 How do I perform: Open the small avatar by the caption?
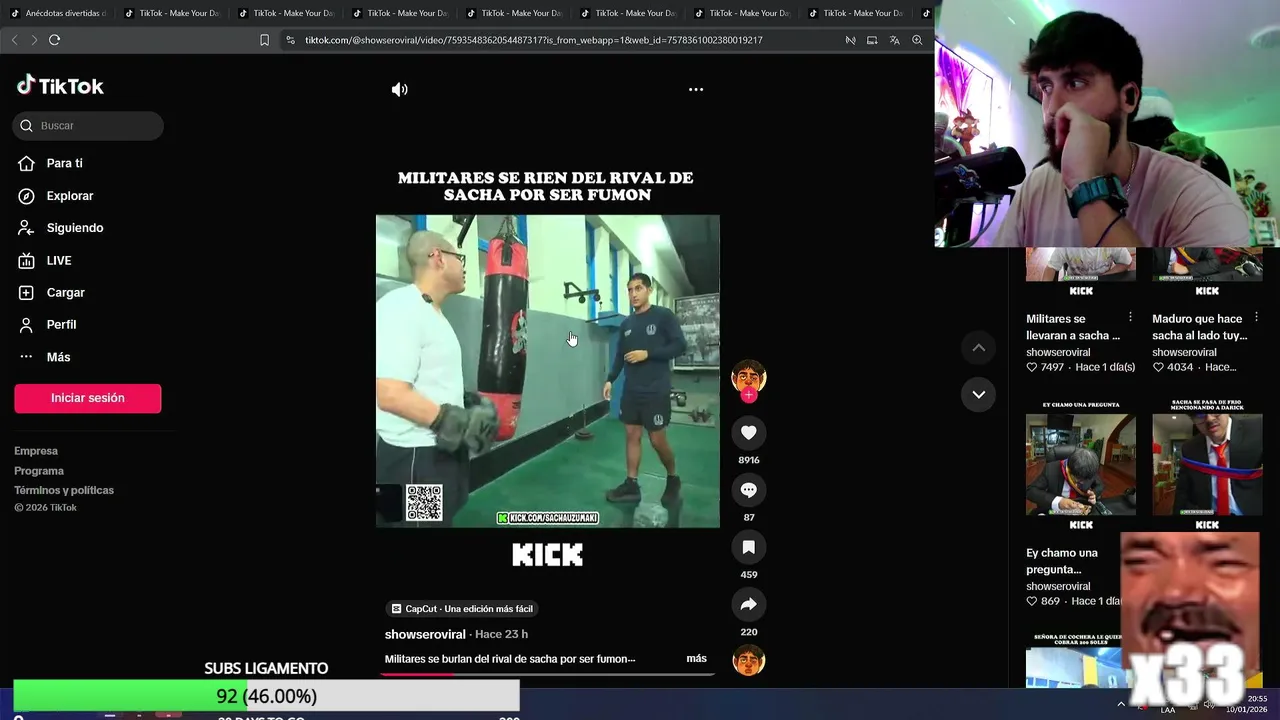(748, 660)
